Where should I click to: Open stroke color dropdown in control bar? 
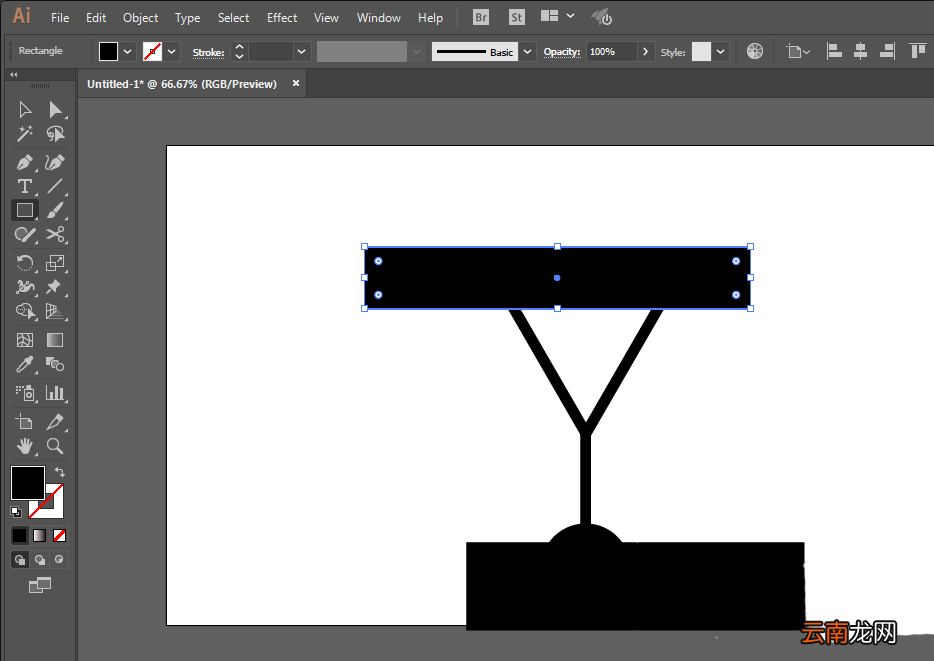point(172,52)
